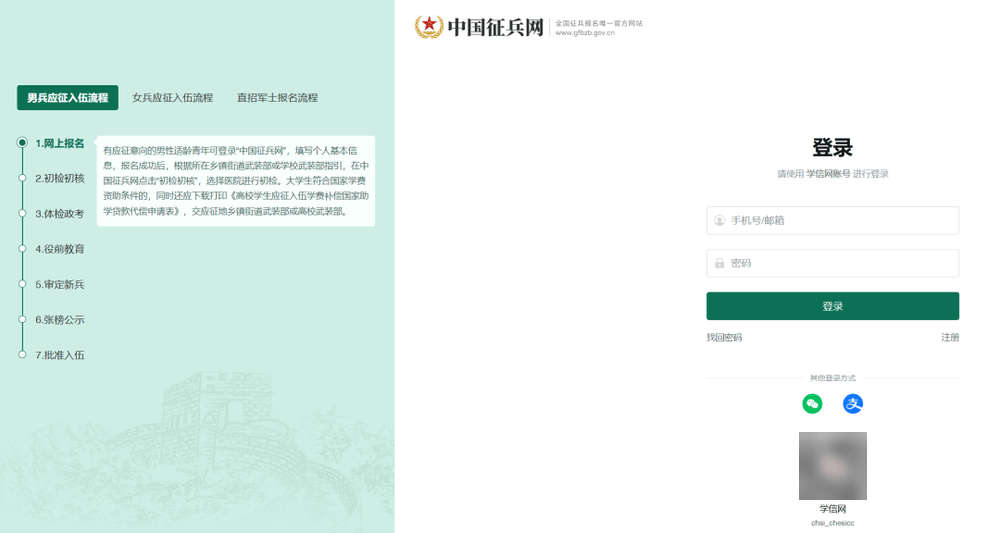Click the 学信网 QR code image
The height and width of the screenshot is (533, 1000).
point(832,466)
